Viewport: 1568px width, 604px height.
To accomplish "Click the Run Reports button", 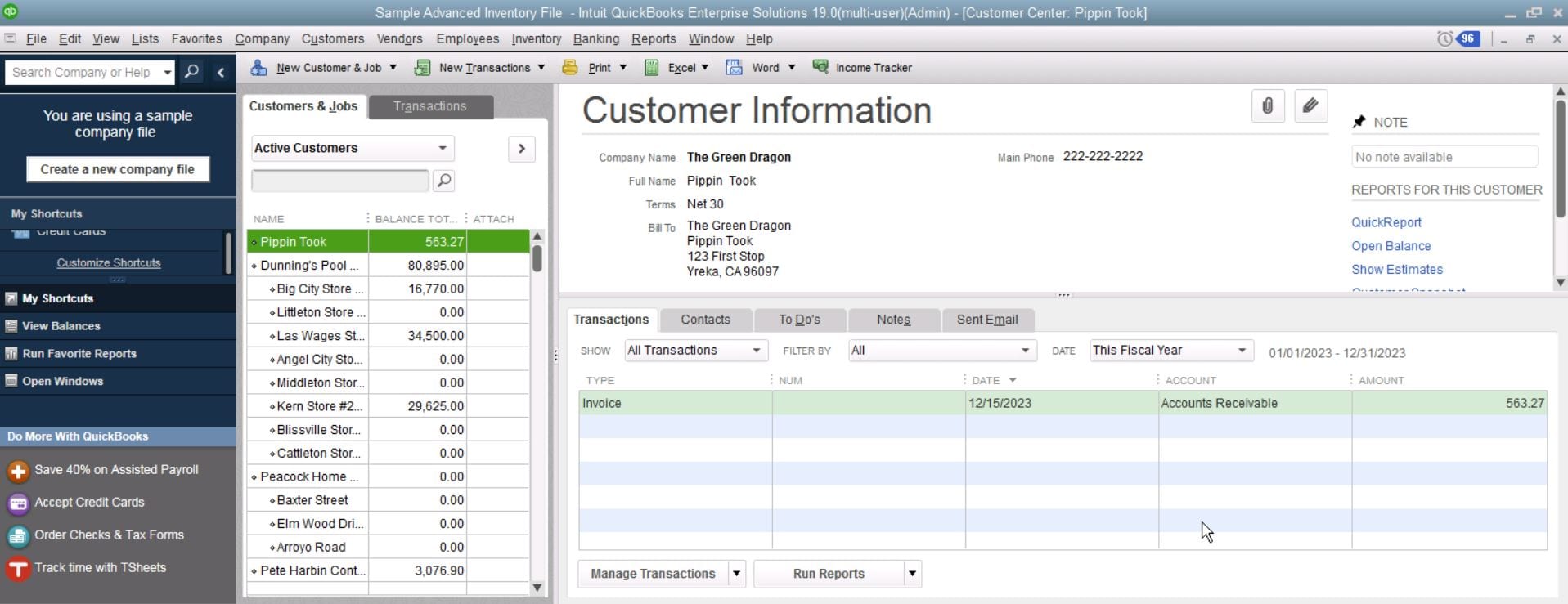I will pyautogui.click(x=829, y=574).
